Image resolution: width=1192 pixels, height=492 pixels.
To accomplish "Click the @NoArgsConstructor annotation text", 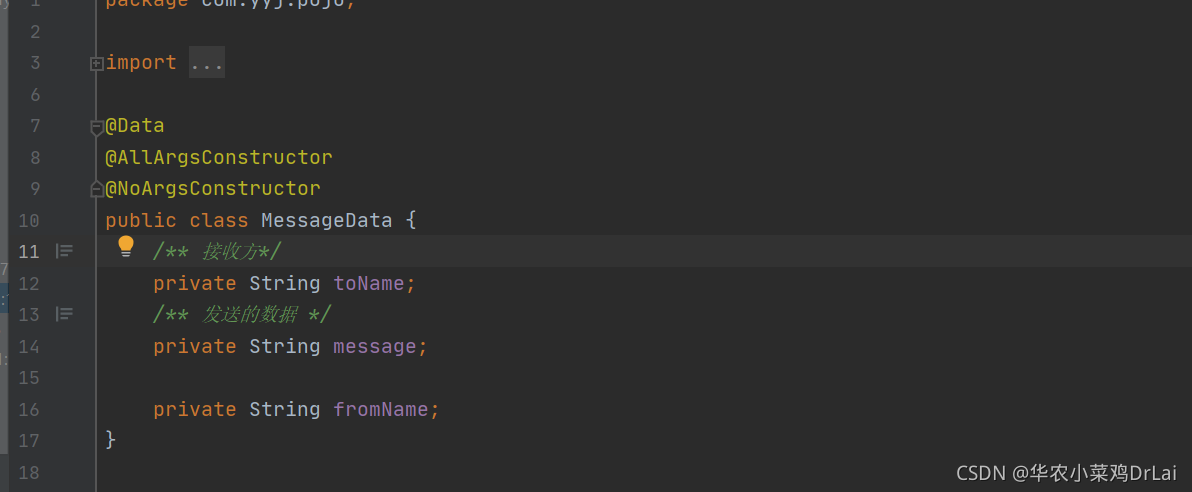I will (x=213, y=189).
